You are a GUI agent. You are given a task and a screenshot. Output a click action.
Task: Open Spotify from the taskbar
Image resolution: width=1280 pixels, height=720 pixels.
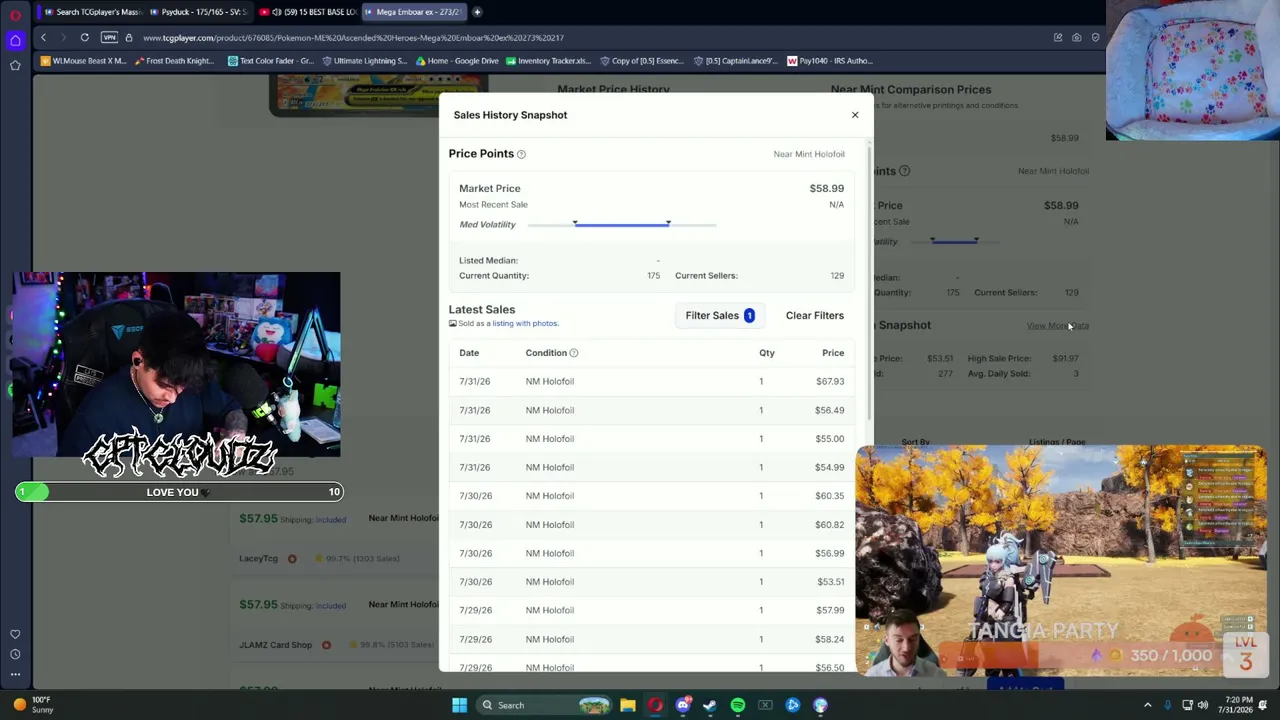click(x=738, y=705)
